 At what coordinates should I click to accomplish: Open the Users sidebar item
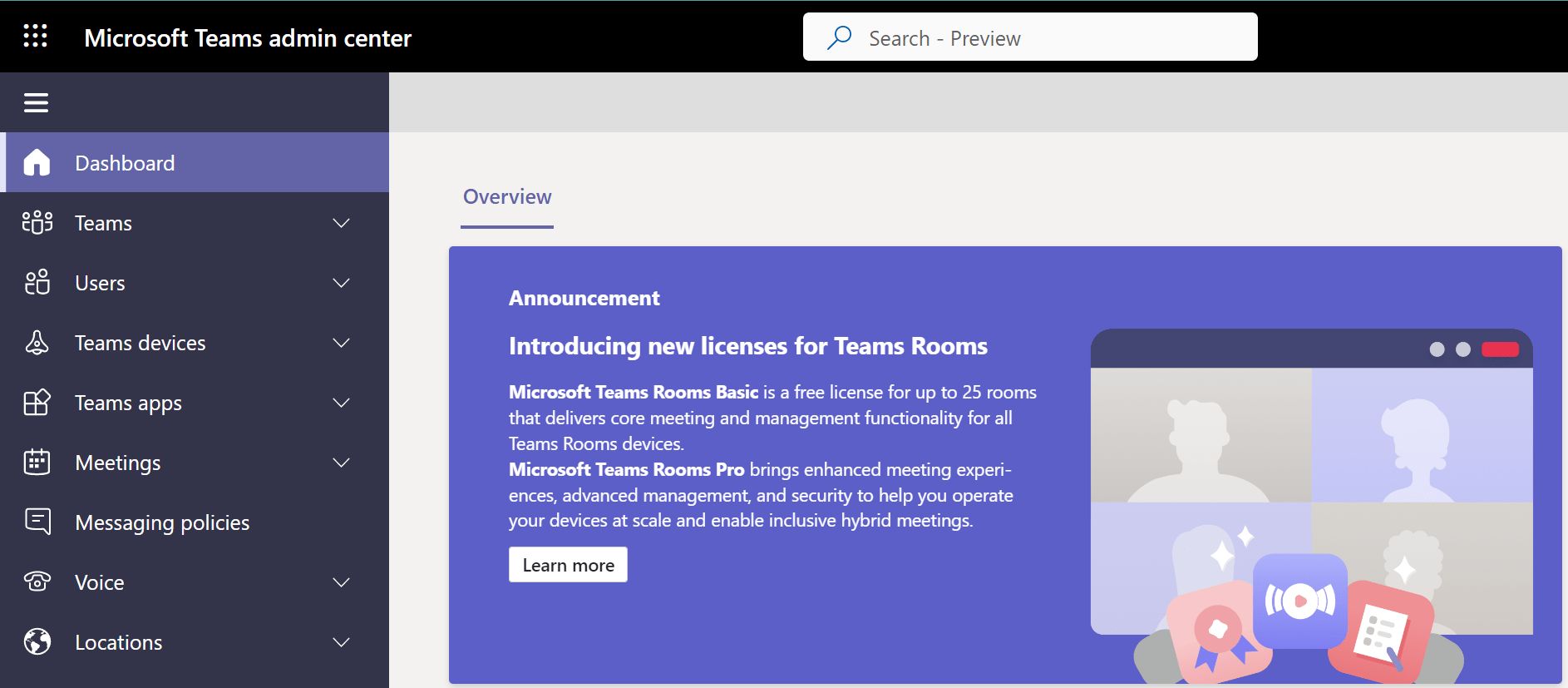click(x=195, y=282)
